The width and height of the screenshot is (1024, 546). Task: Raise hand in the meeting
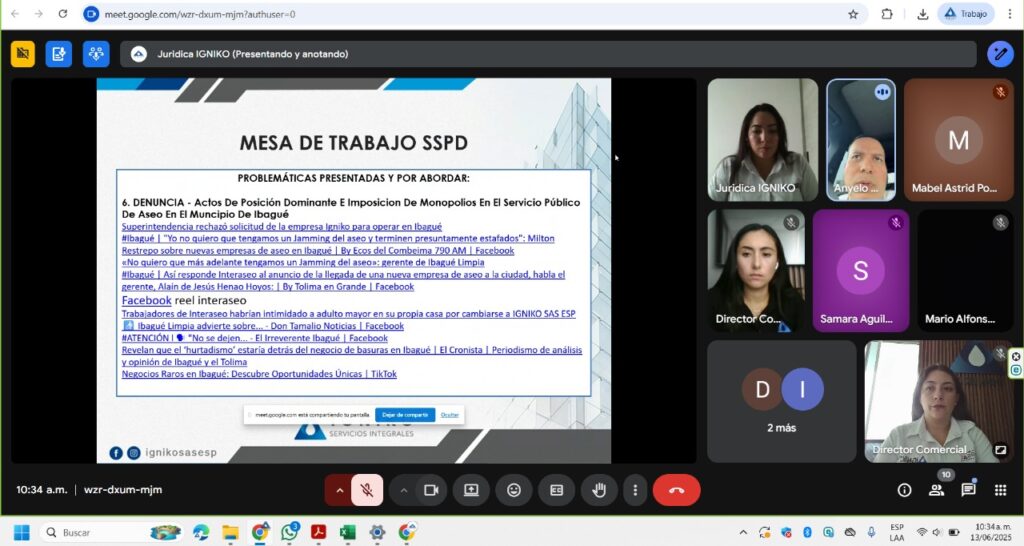pos(599,490)
